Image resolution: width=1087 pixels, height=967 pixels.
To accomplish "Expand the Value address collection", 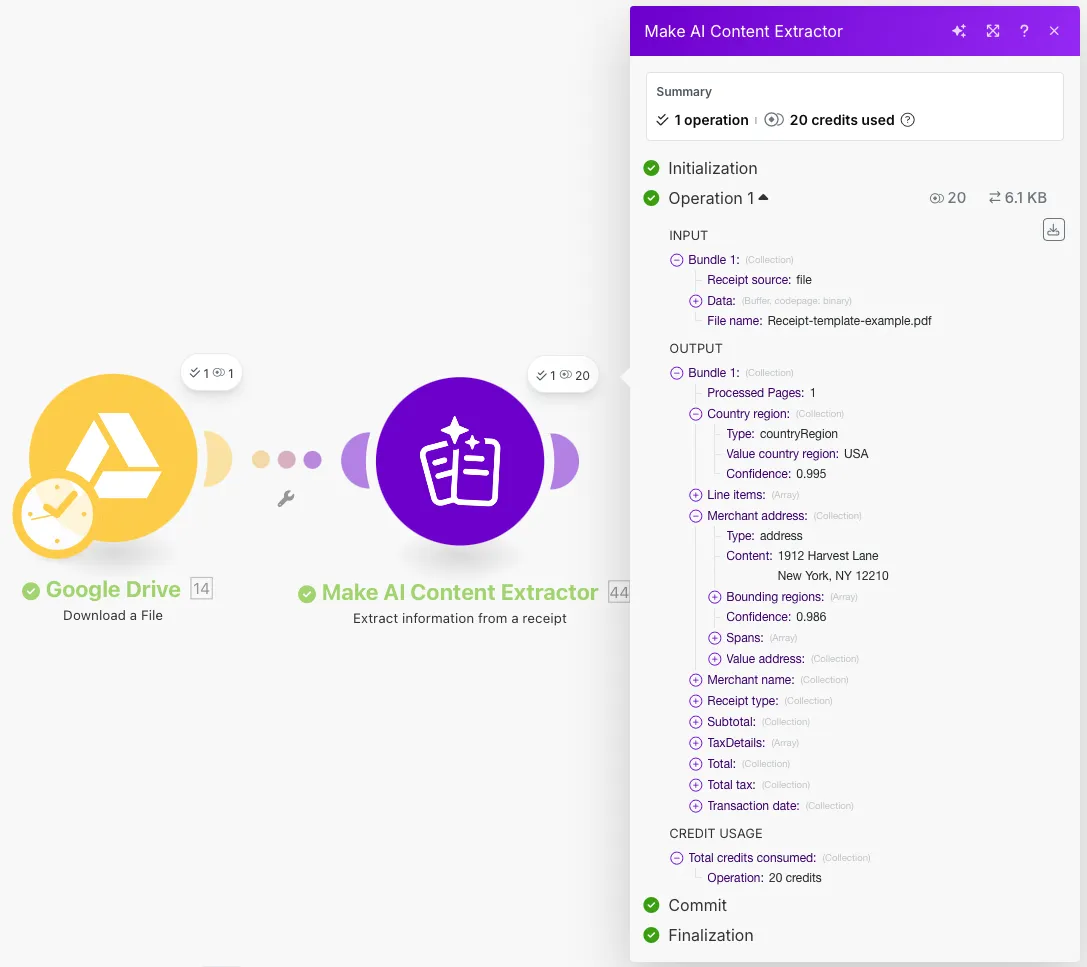I will [714, 659].
